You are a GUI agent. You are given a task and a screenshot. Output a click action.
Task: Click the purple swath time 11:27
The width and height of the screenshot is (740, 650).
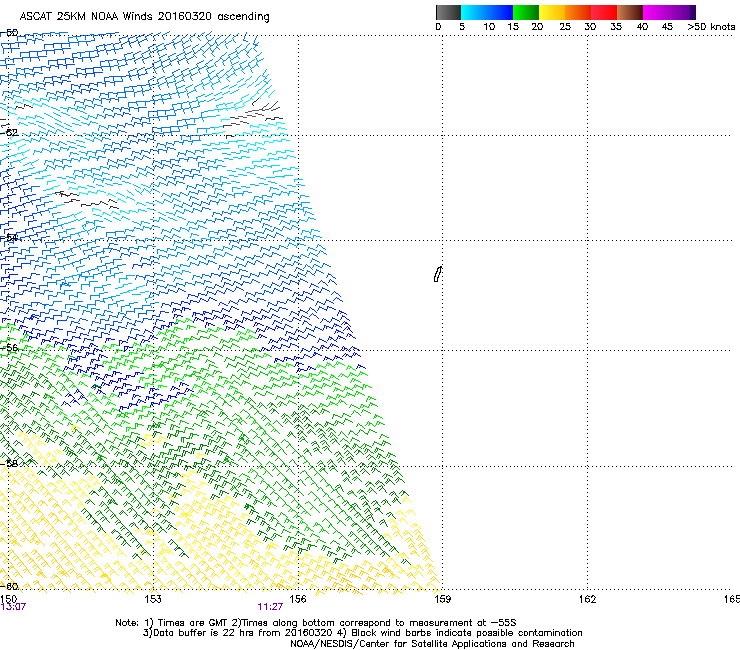tap(270, 607)
